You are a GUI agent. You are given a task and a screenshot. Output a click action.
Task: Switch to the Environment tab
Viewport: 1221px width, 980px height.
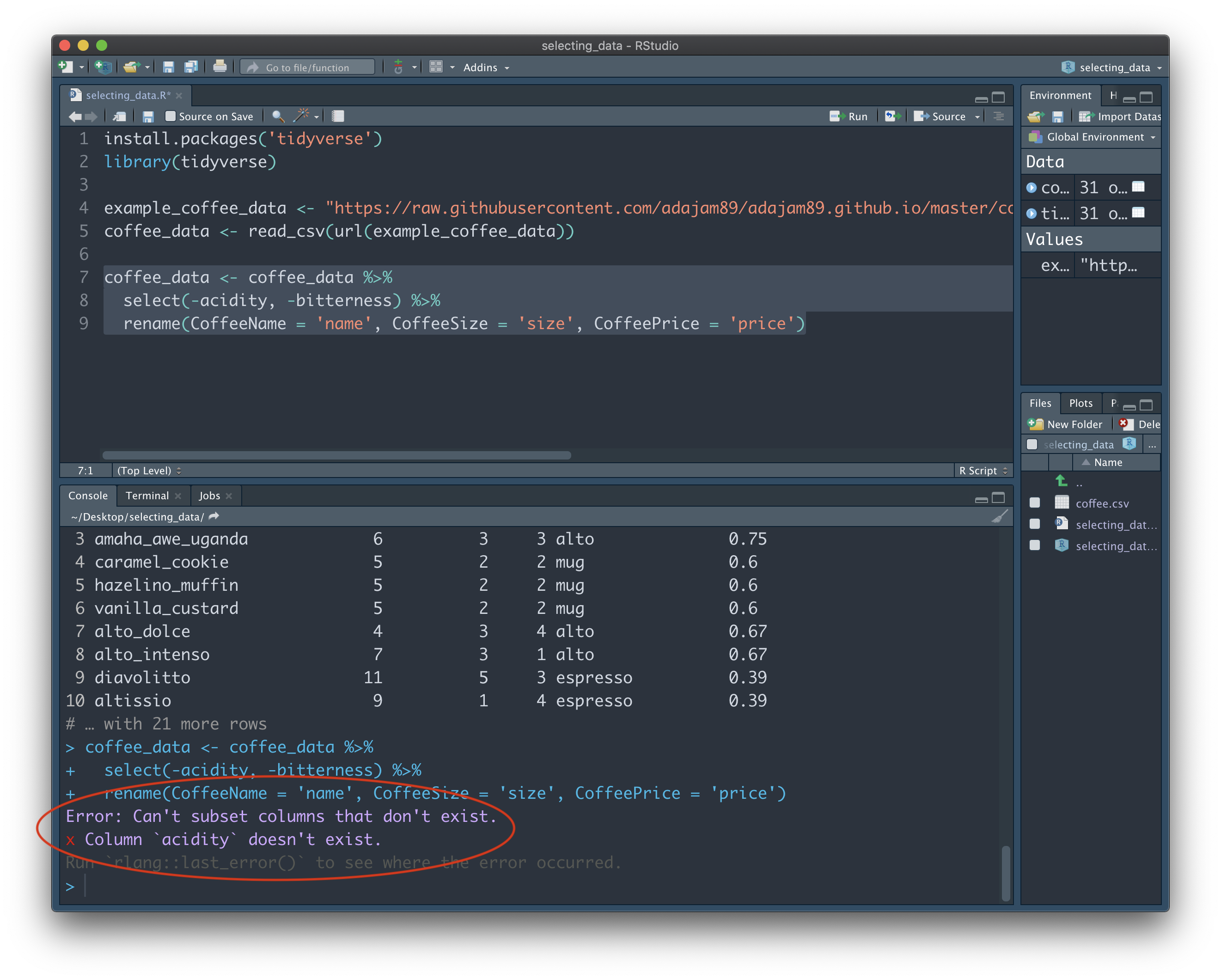(1060, 95)
